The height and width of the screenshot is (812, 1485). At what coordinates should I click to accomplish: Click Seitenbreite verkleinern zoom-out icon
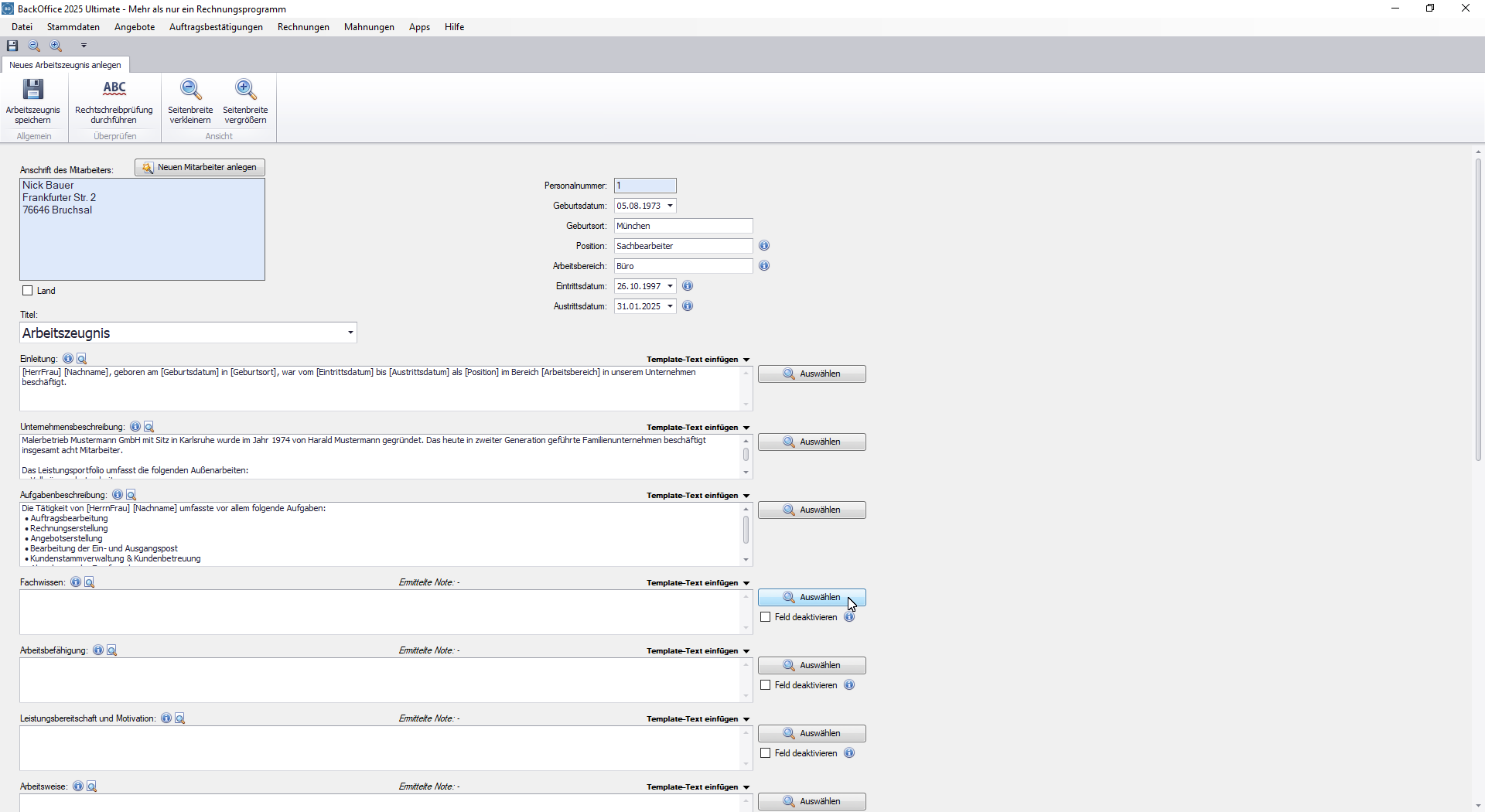(x=190, y=101)
